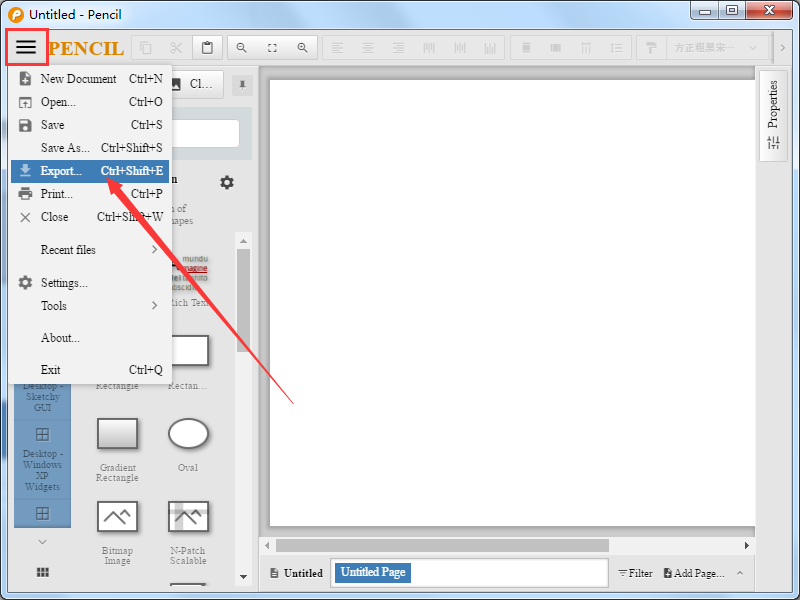
Task: Click the shapes list down scroll arrow
Action: click(243, 577)
